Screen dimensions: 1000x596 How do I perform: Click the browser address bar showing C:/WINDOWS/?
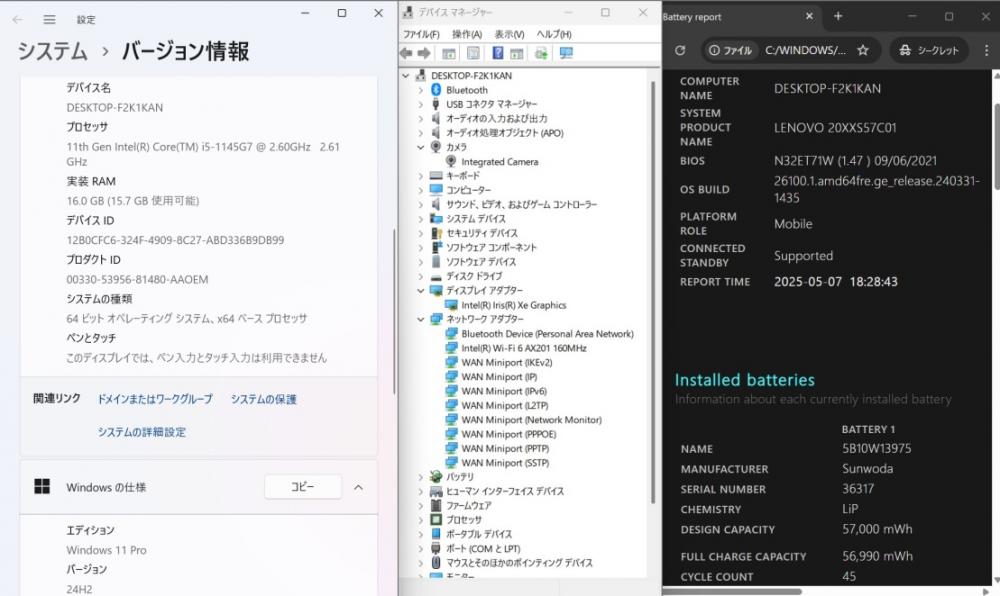pyautogui.click(x=805, y=50)
